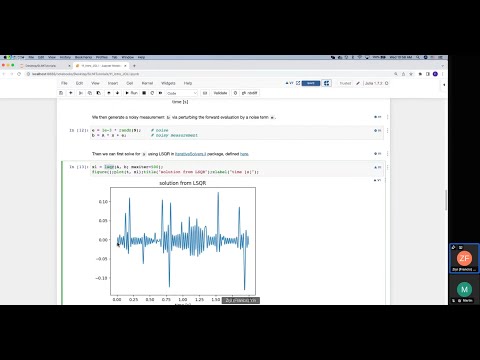Open the Widgets menu in Jupyter

168,83
